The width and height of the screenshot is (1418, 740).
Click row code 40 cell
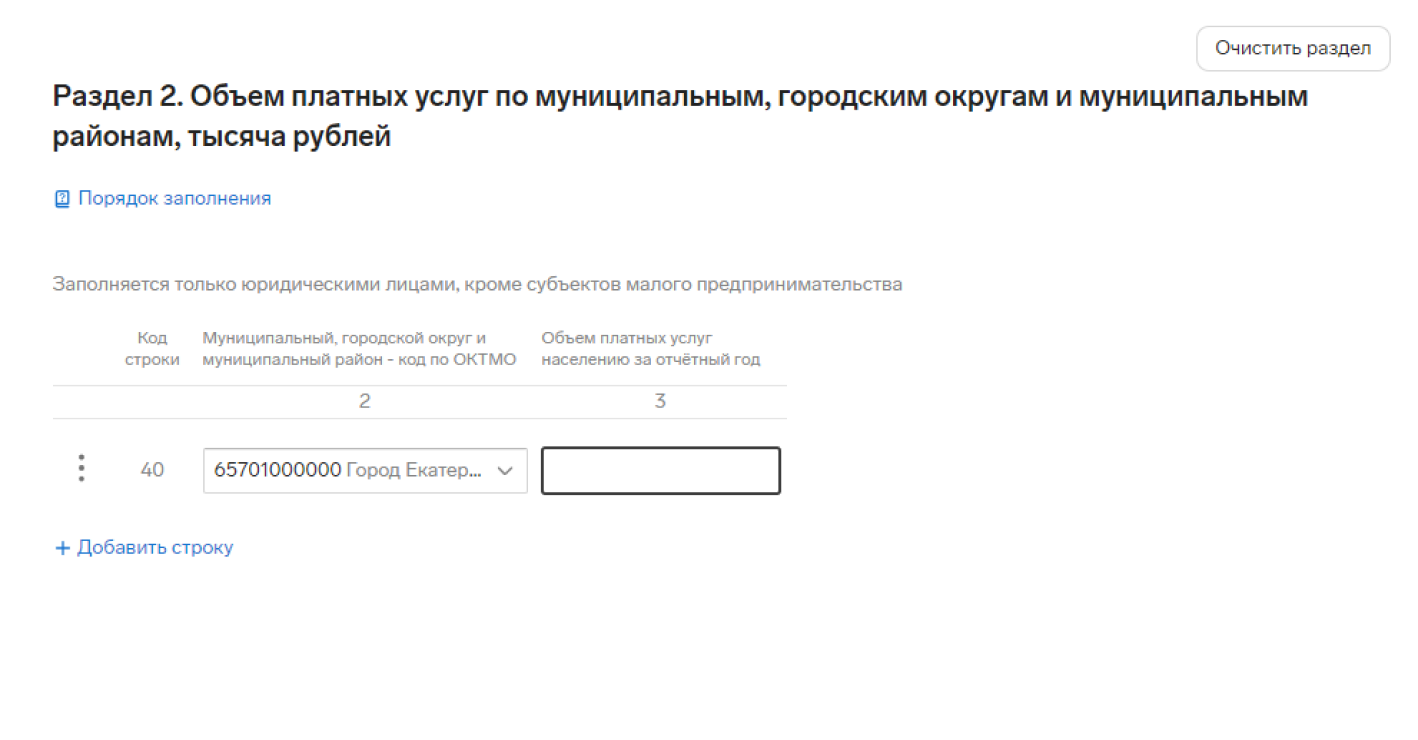coord(152,469)
